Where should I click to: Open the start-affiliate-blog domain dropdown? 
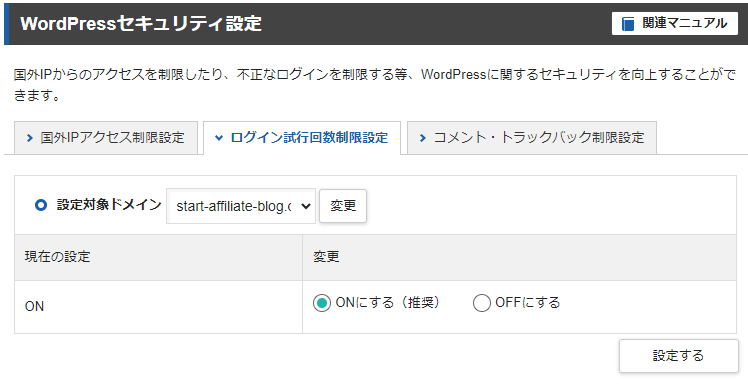pos(241,206)
